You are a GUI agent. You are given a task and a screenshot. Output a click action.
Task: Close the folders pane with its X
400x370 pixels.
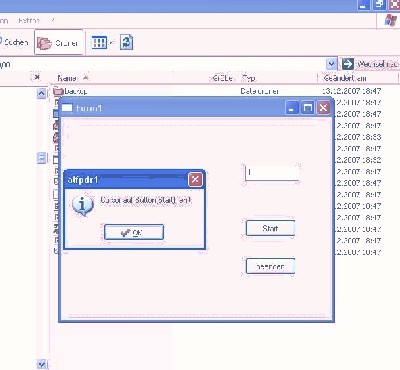[36, 77]
